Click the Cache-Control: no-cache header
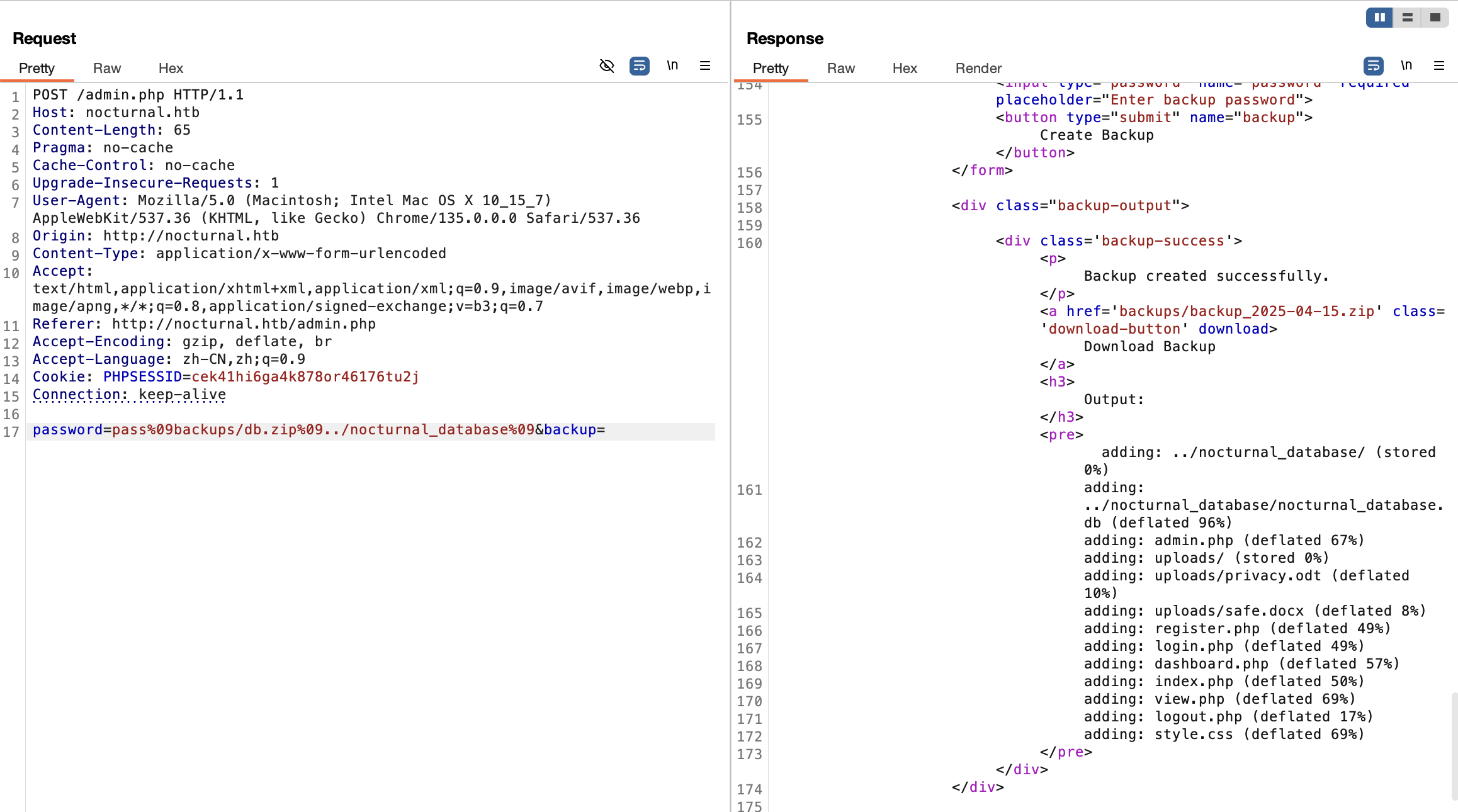This screenshot has width=1458, height=812. click(133, 166)
